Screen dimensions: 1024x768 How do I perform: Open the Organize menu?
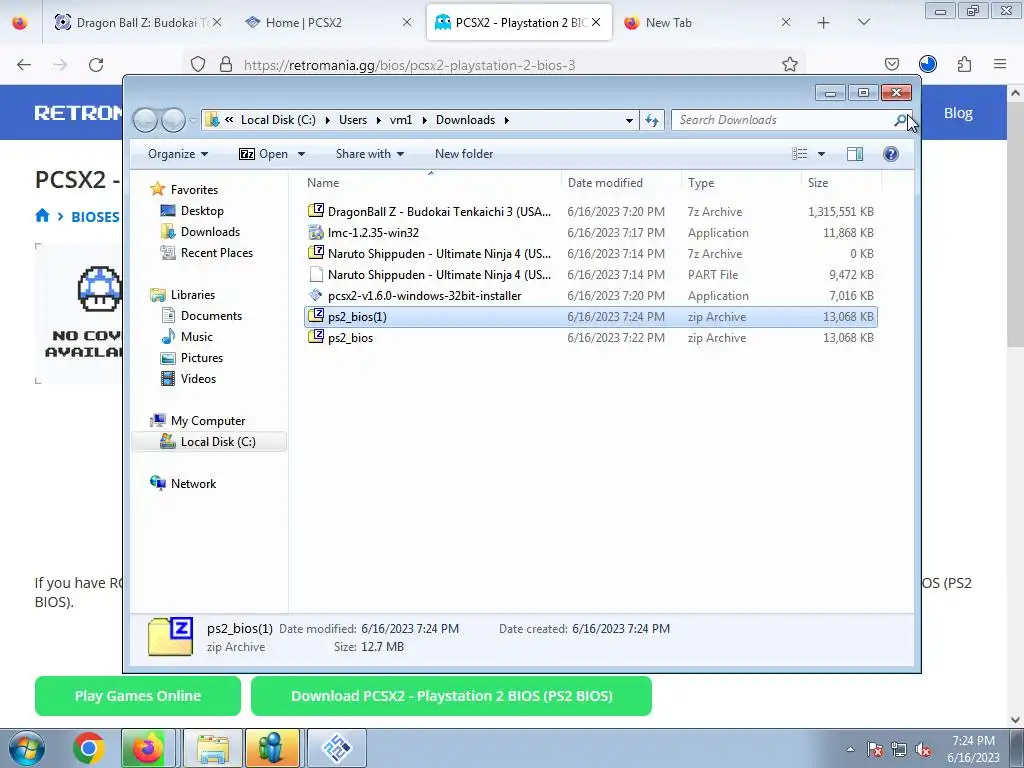(178, 154)
